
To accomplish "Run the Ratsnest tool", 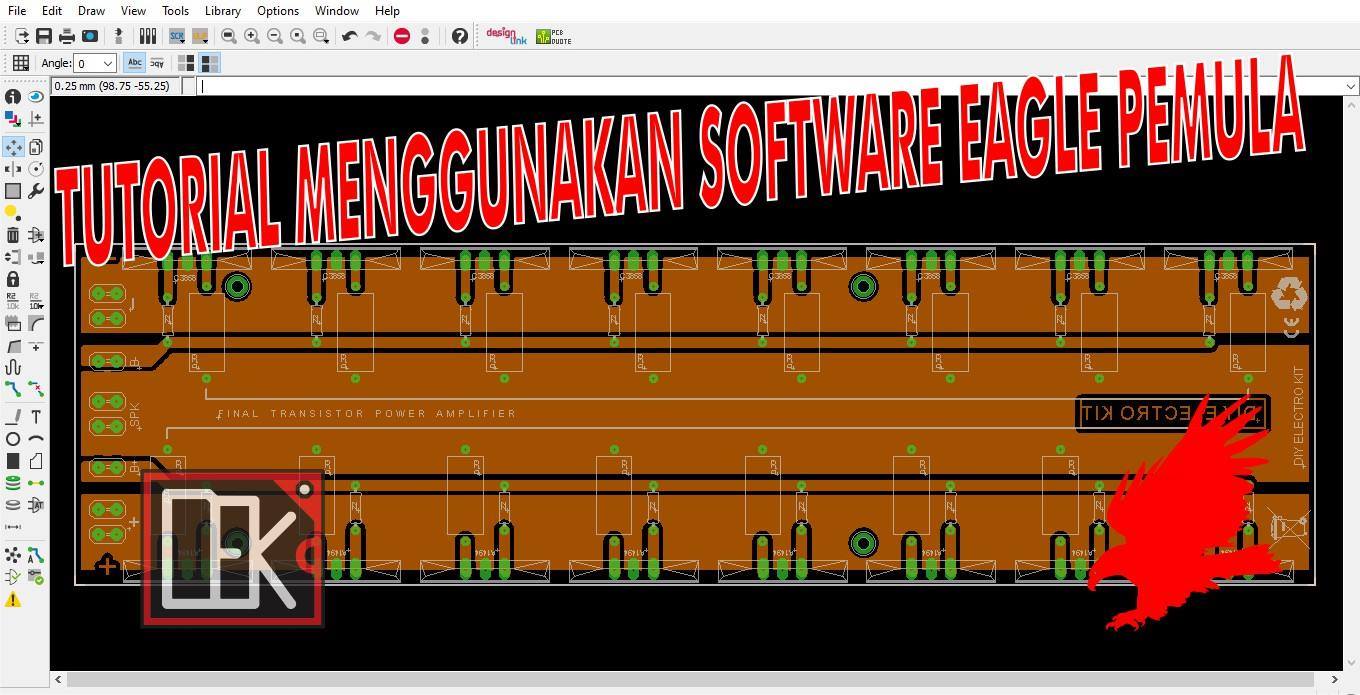I will click(x=13, y=555).
